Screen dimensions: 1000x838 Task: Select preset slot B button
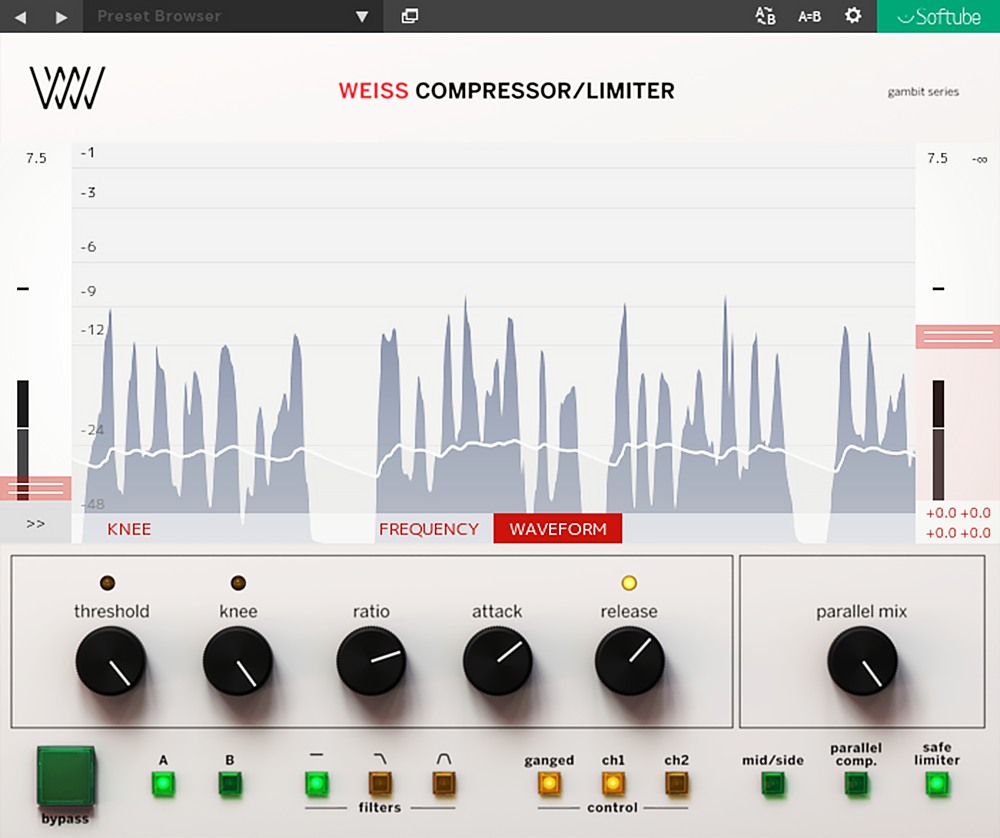(229, 783)
